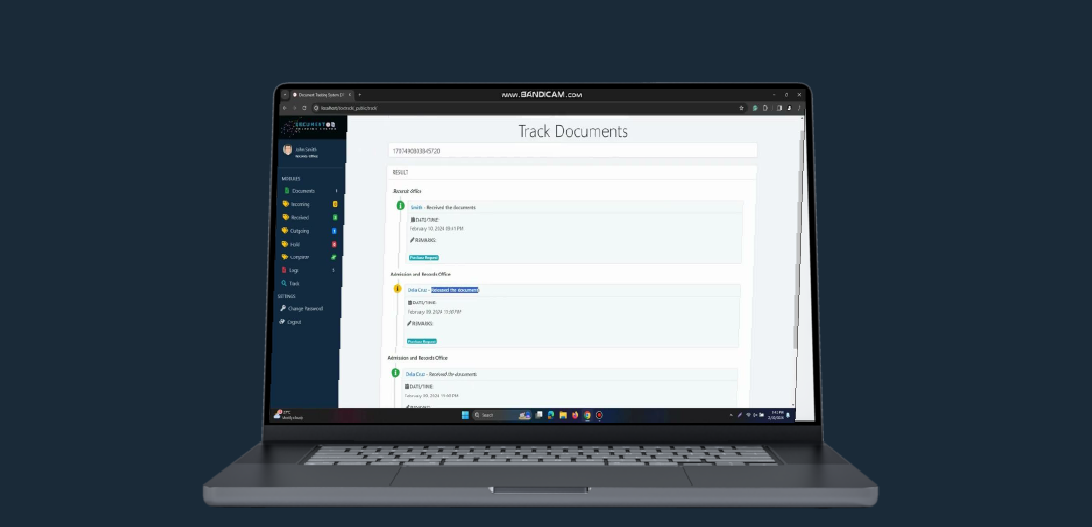Show hidden system tray icons chevron

(x=731, y=415)
